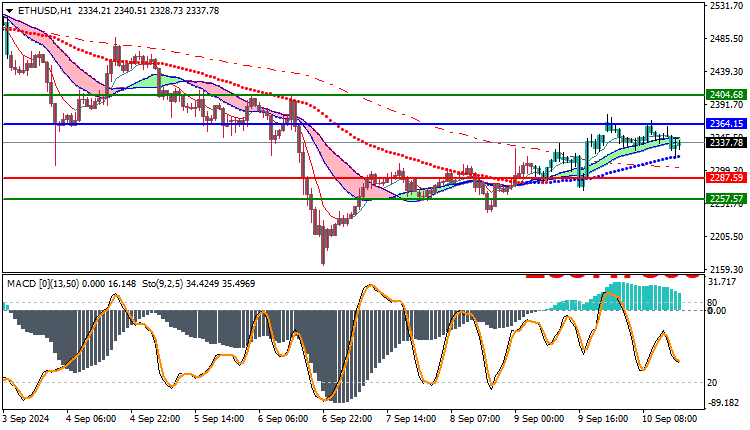Click the 6 Sep 22:00 time label
The height and width of the screenshot is (430, 750).
pos(347,419)
